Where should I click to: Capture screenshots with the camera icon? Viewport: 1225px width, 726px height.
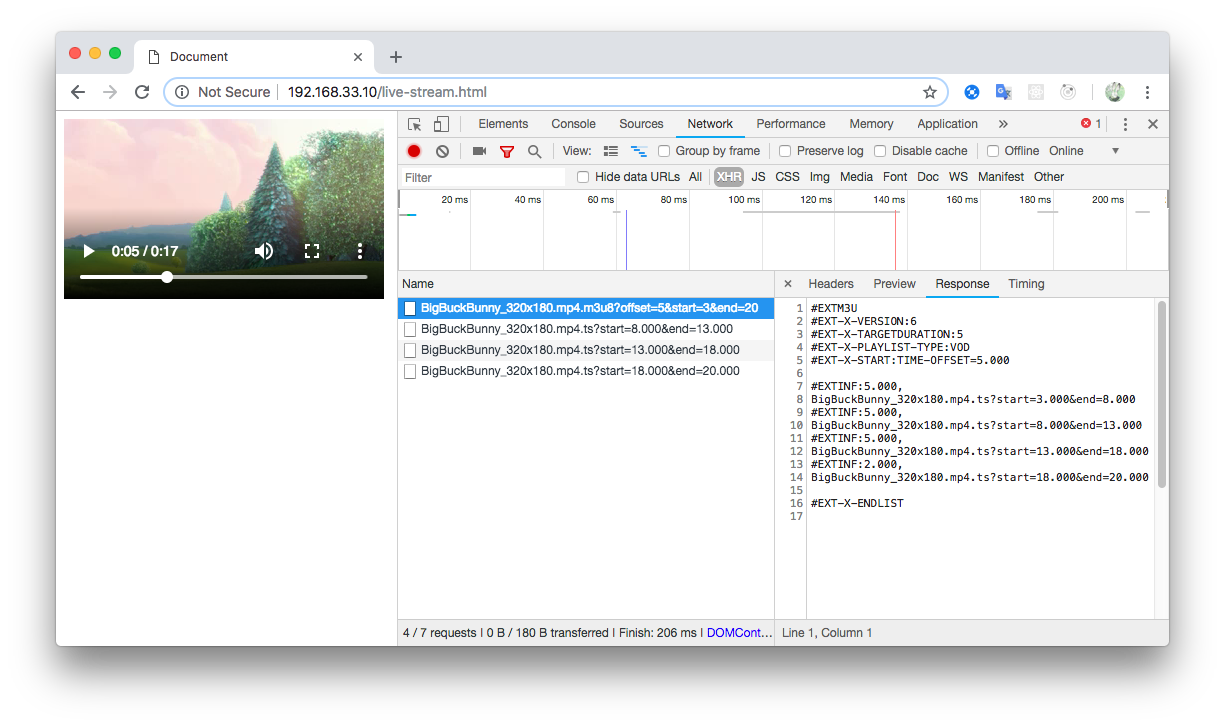478,150
